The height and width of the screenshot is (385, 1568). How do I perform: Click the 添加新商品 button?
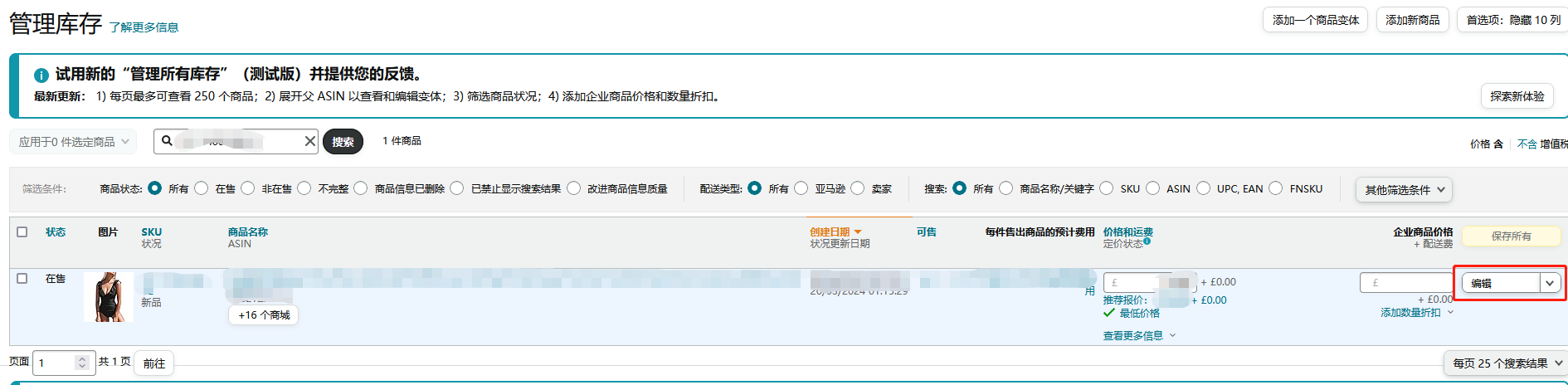pos(1412,20)
